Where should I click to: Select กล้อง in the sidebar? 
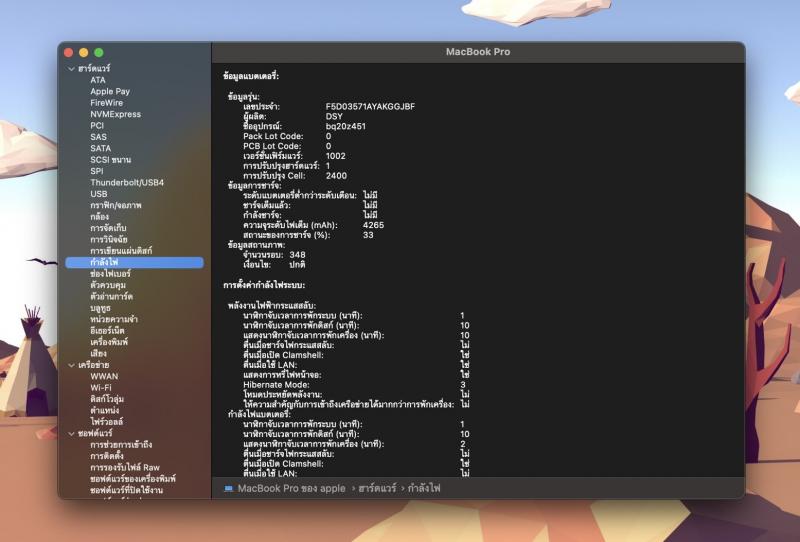tap(99, 216)
